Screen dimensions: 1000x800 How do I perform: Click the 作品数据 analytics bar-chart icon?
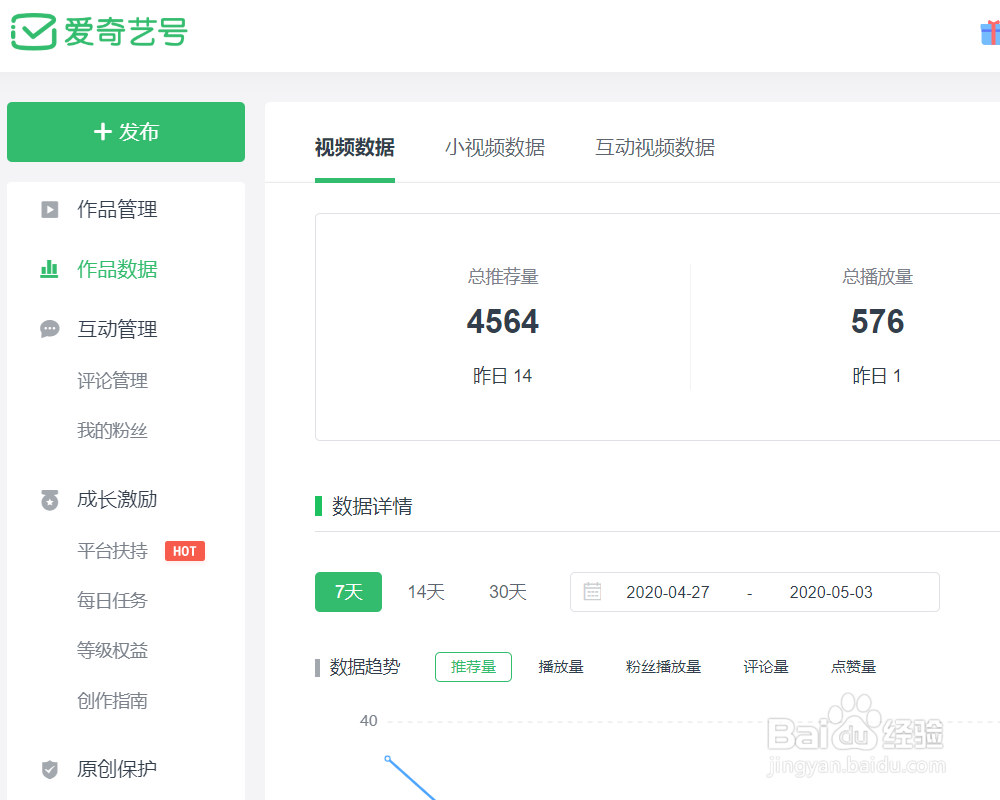pyautogui.click(x=49, y=269)
